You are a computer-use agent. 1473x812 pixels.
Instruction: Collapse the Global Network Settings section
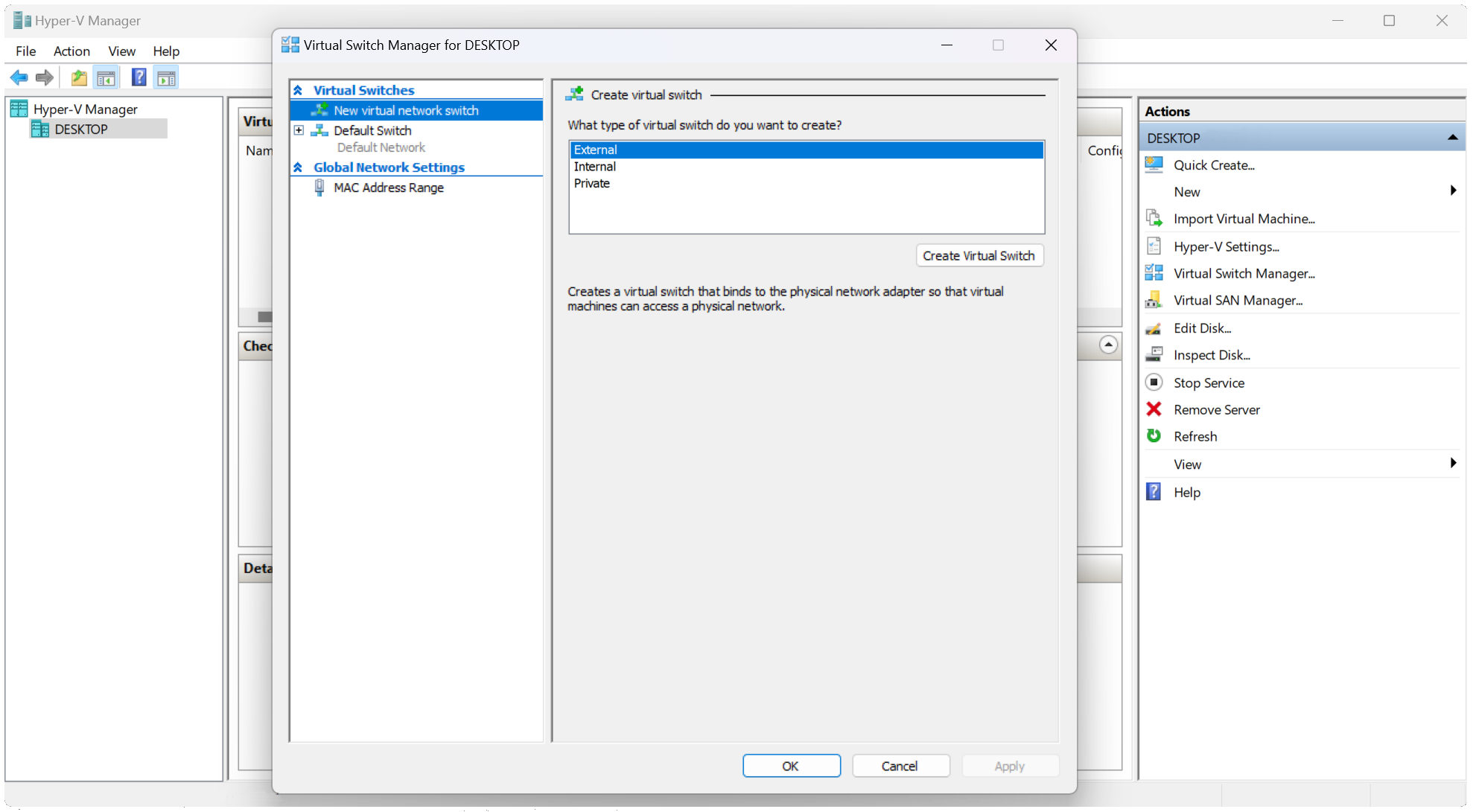pos(298,167)
